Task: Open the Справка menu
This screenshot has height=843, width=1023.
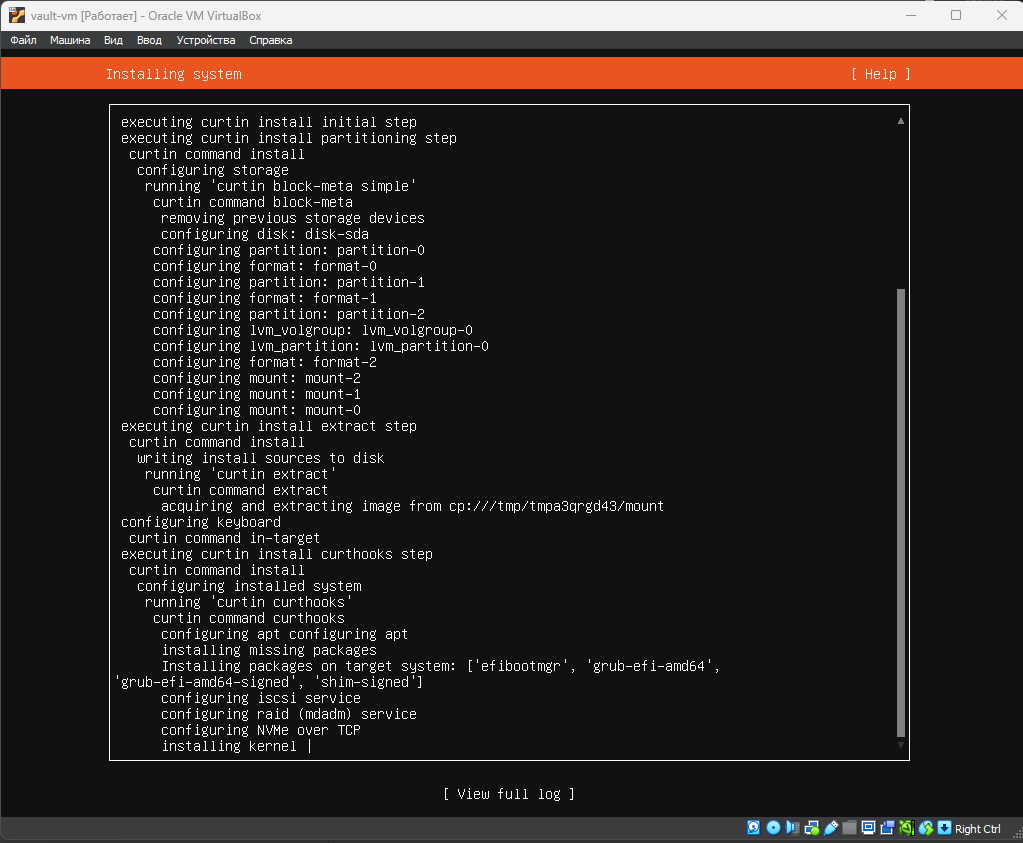Action: pos(270,40)
